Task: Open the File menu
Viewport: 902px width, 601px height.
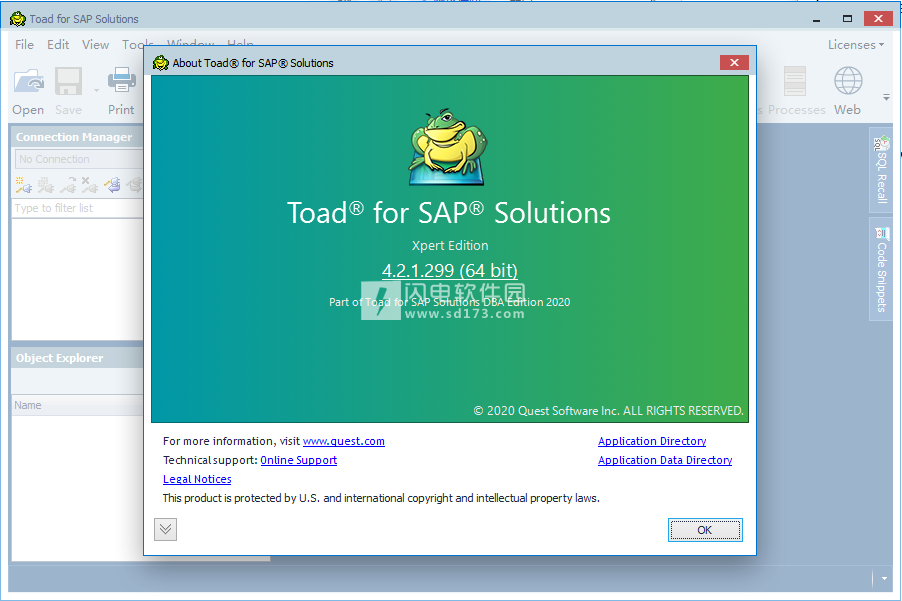Action: point(25,44)
